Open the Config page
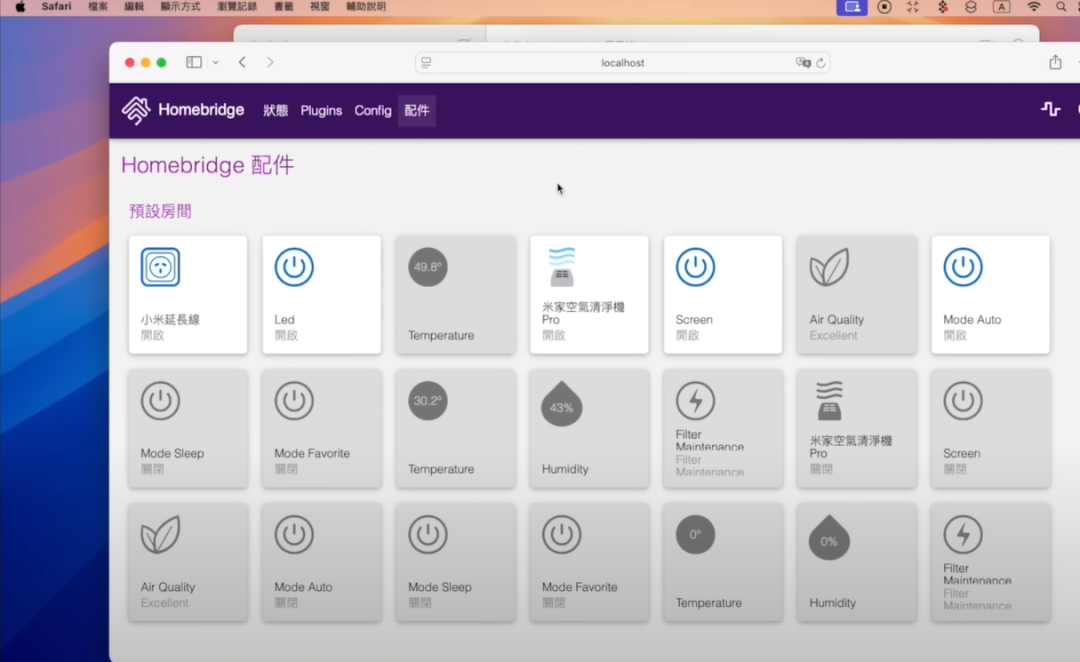Image resolution: width=1080 pixels, height=662 pixels. (x=373, y=110)
